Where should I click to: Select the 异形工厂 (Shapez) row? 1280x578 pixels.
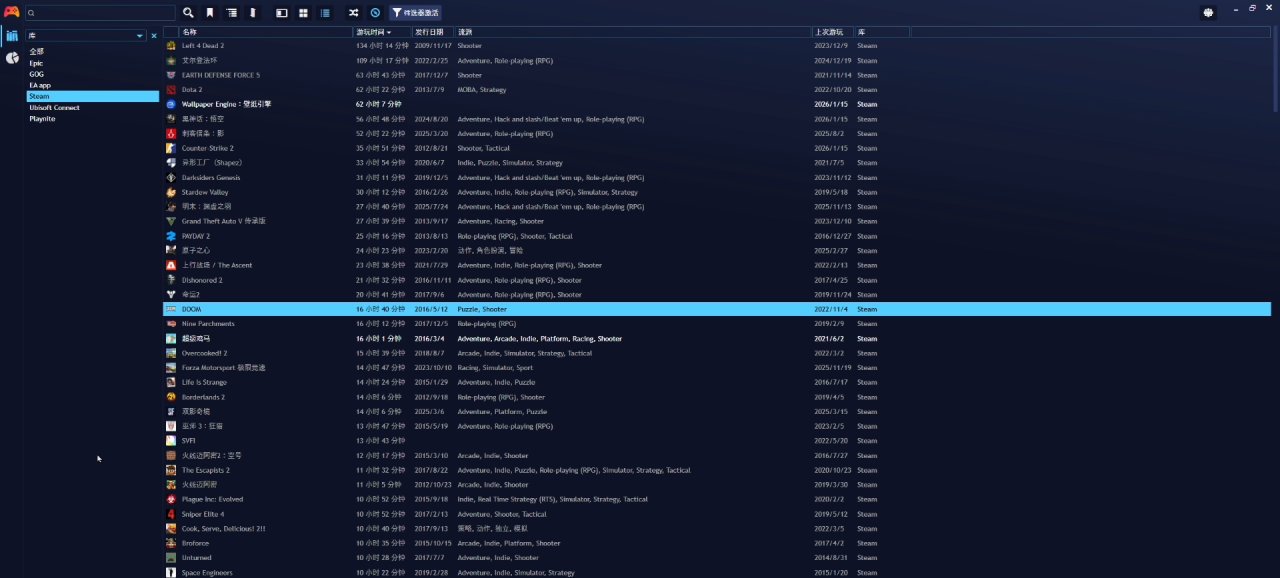(x=717, y=163)
